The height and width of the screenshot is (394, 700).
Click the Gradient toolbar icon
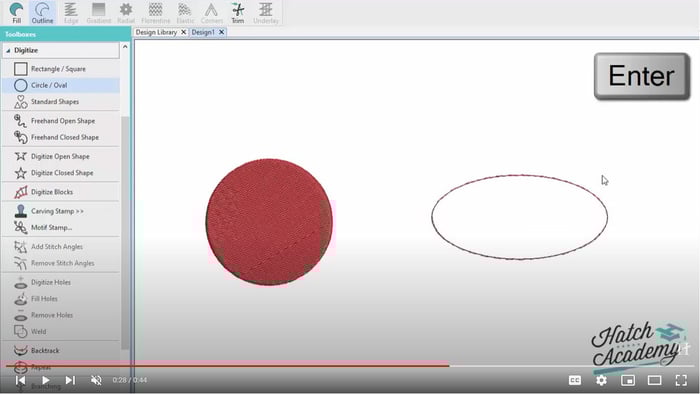98,12
